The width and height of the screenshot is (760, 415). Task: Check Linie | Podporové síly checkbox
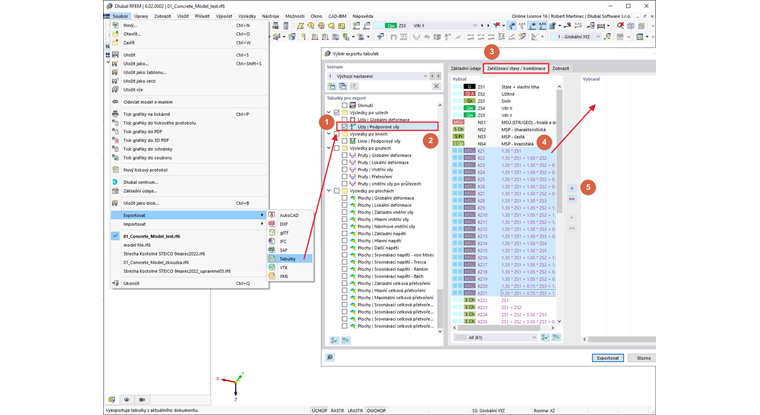coord(345,141)
